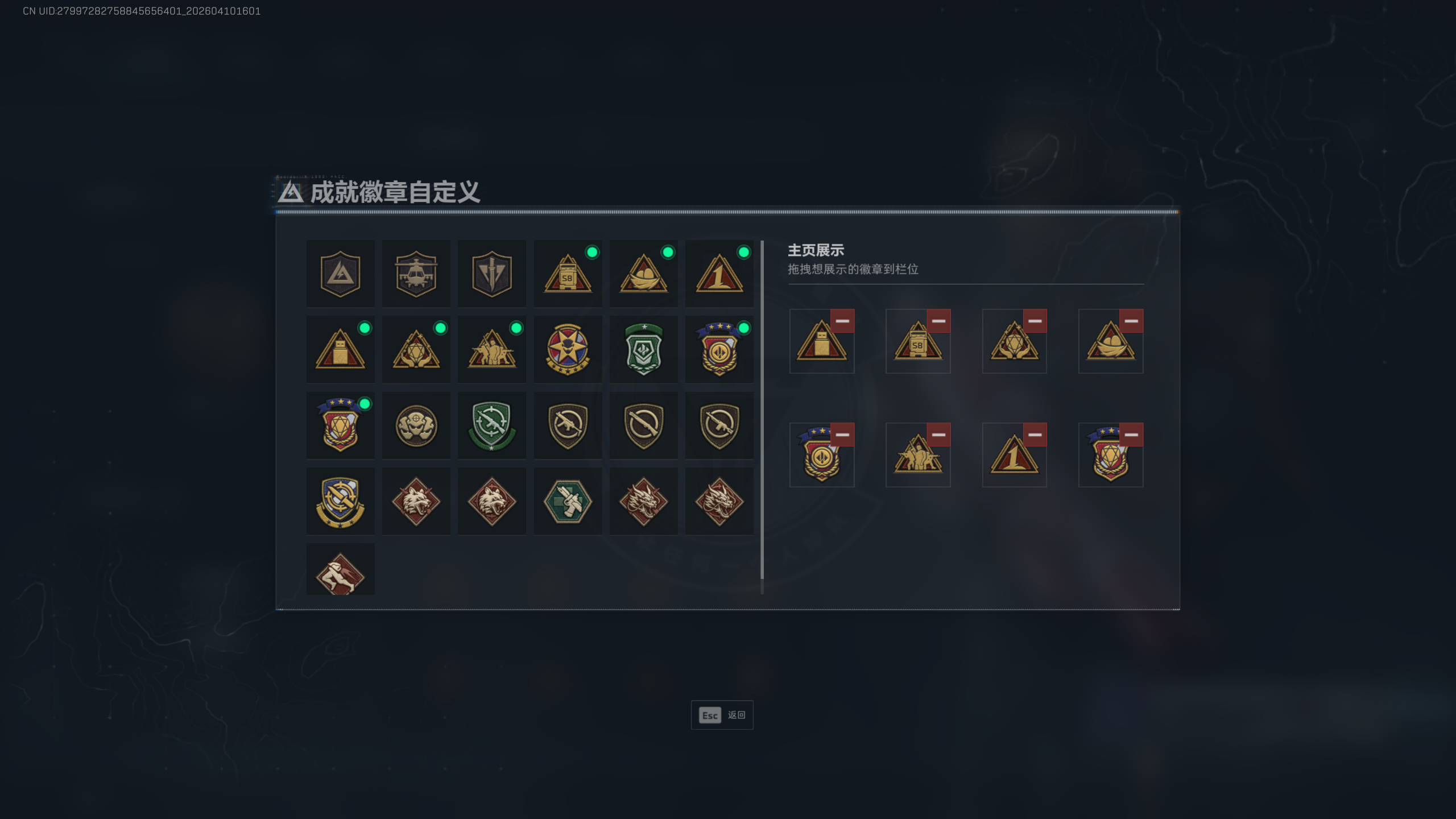Choose the red-blue star compass badge
1456x819 pixels.
pos(568,349)
